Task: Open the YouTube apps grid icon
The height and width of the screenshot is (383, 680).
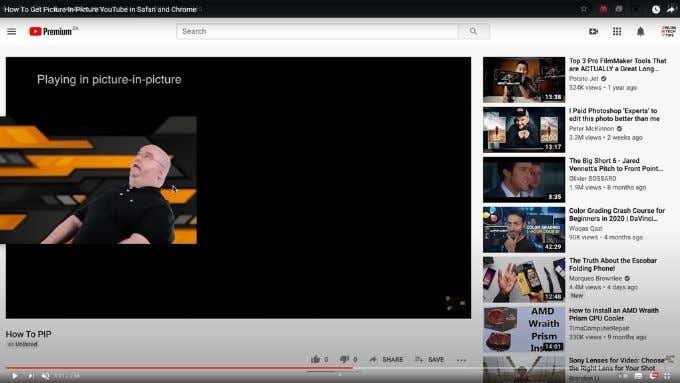Action: [617, 31]
